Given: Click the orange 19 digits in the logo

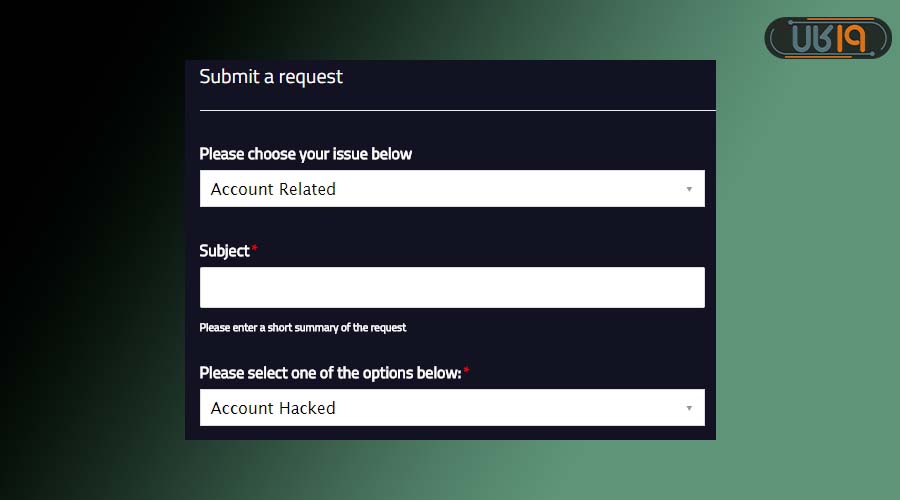Looking at the screenshot, I should 851,38.
